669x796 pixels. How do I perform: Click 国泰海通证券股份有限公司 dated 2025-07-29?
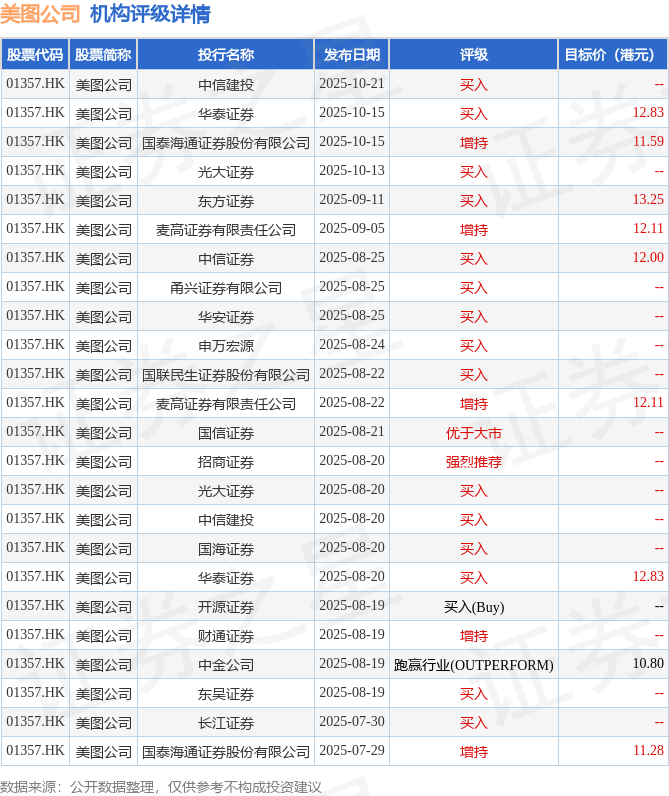point(226,750)
